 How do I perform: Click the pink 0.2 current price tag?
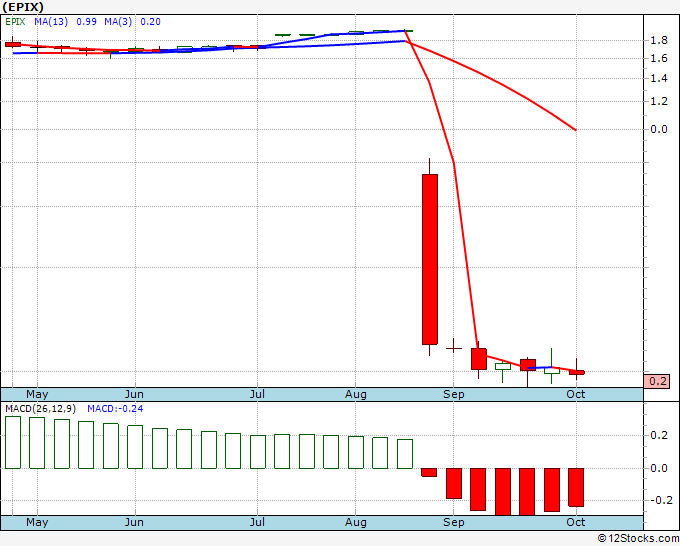(x=657, y=381)
